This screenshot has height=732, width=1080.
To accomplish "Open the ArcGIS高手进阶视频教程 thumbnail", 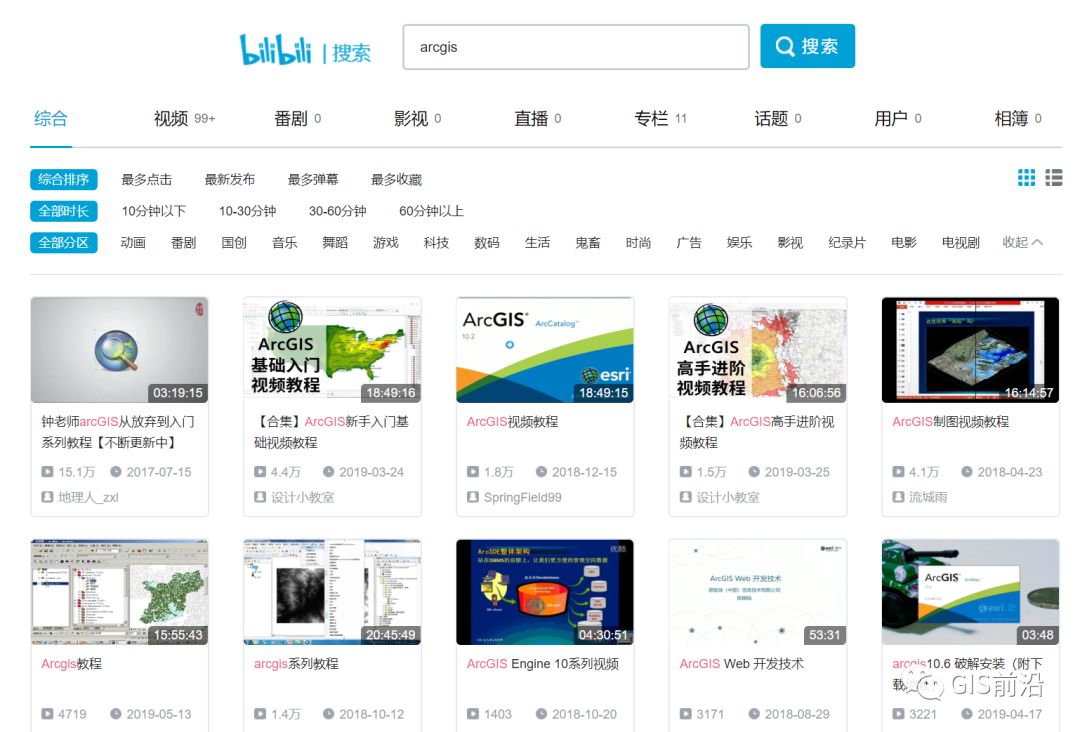I will 758,350.
